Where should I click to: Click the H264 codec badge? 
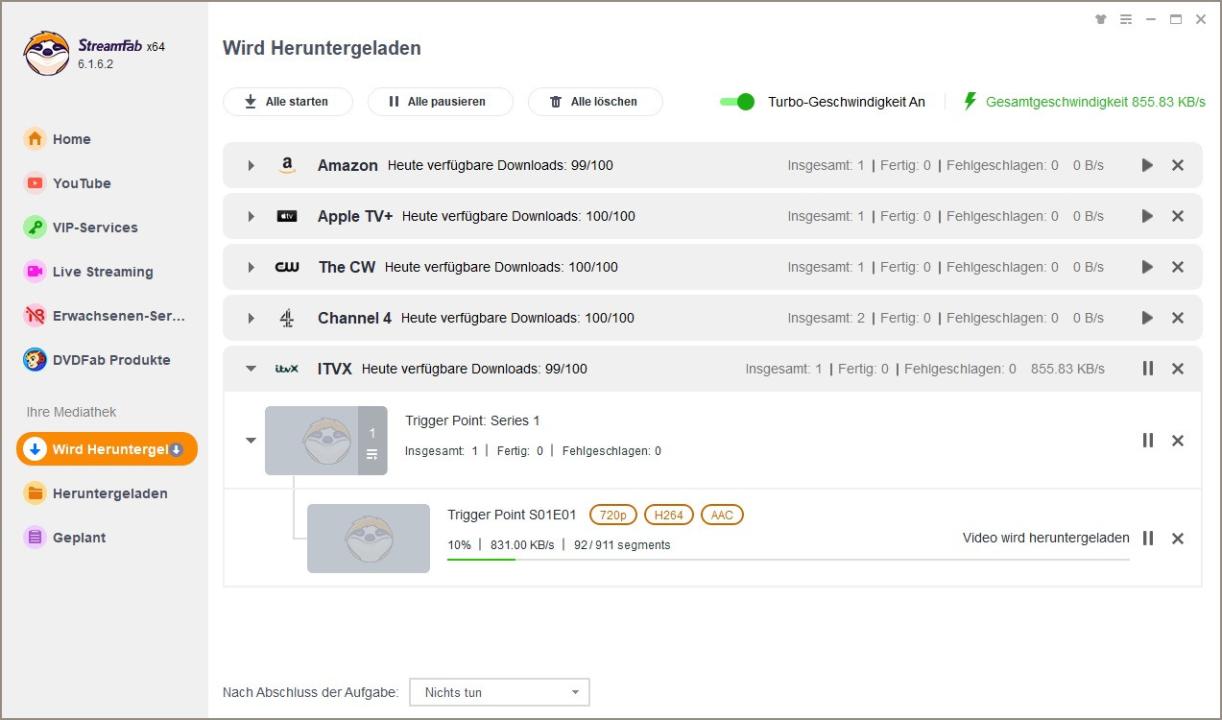(669, 515)
